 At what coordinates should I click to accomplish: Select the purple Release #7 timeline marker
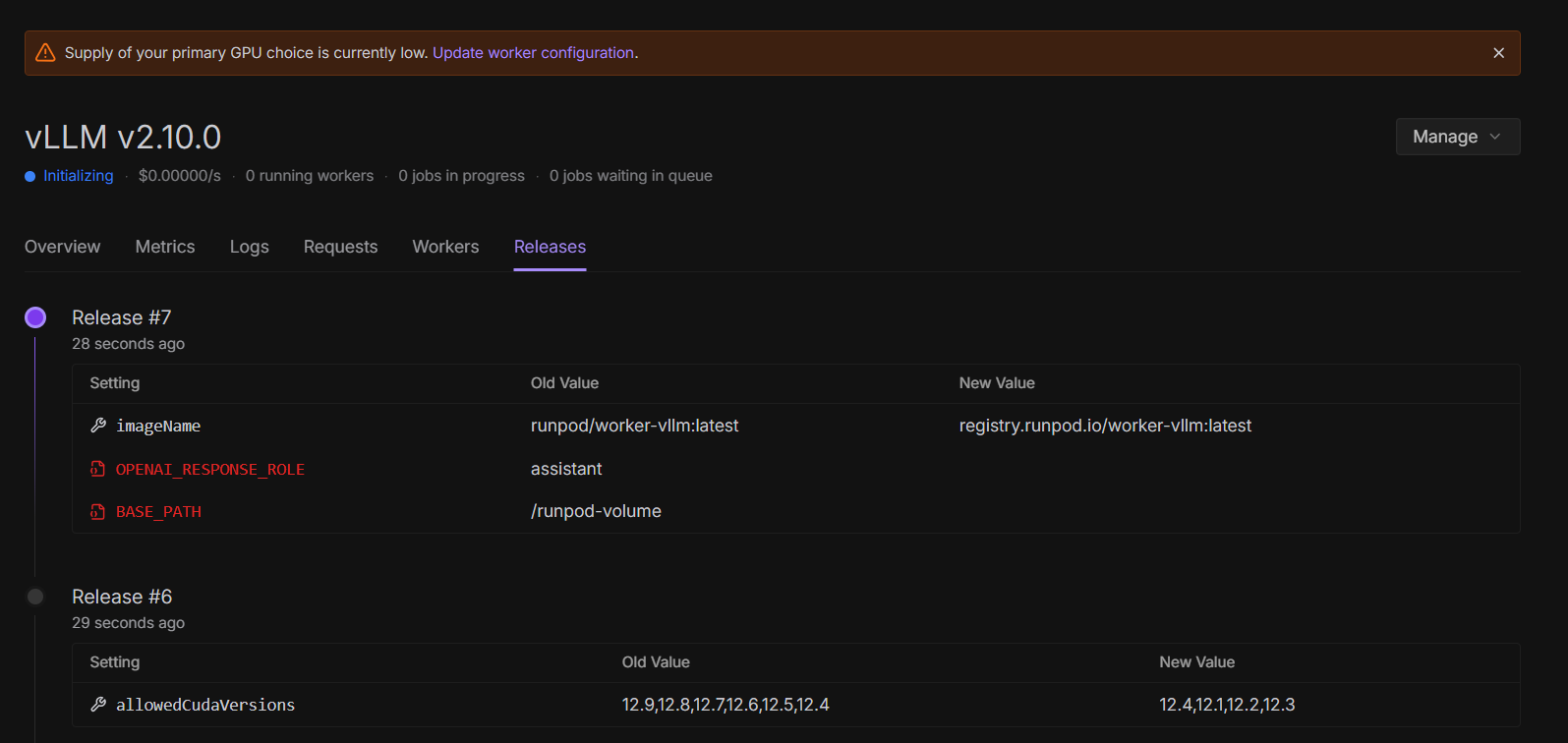[x=35, y=317]
